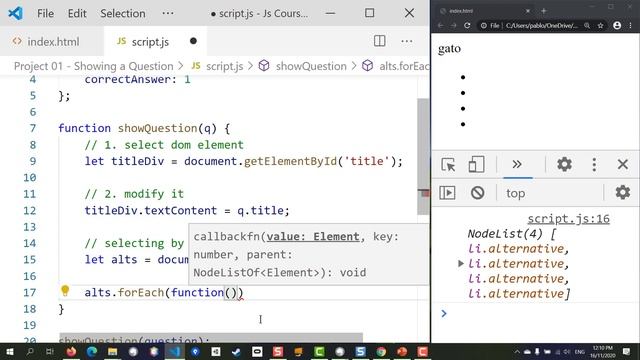Open Steam from the taskbar
The width and height of the screenshot is (640, 360).
[x=236, y=352]
